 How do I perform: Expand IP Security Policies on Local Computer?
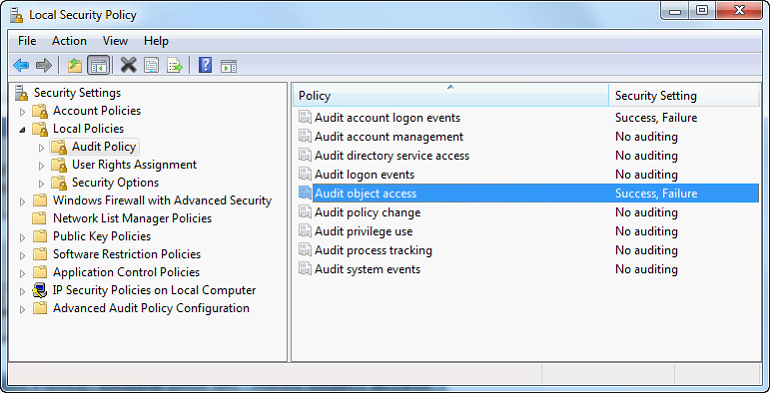22,291
